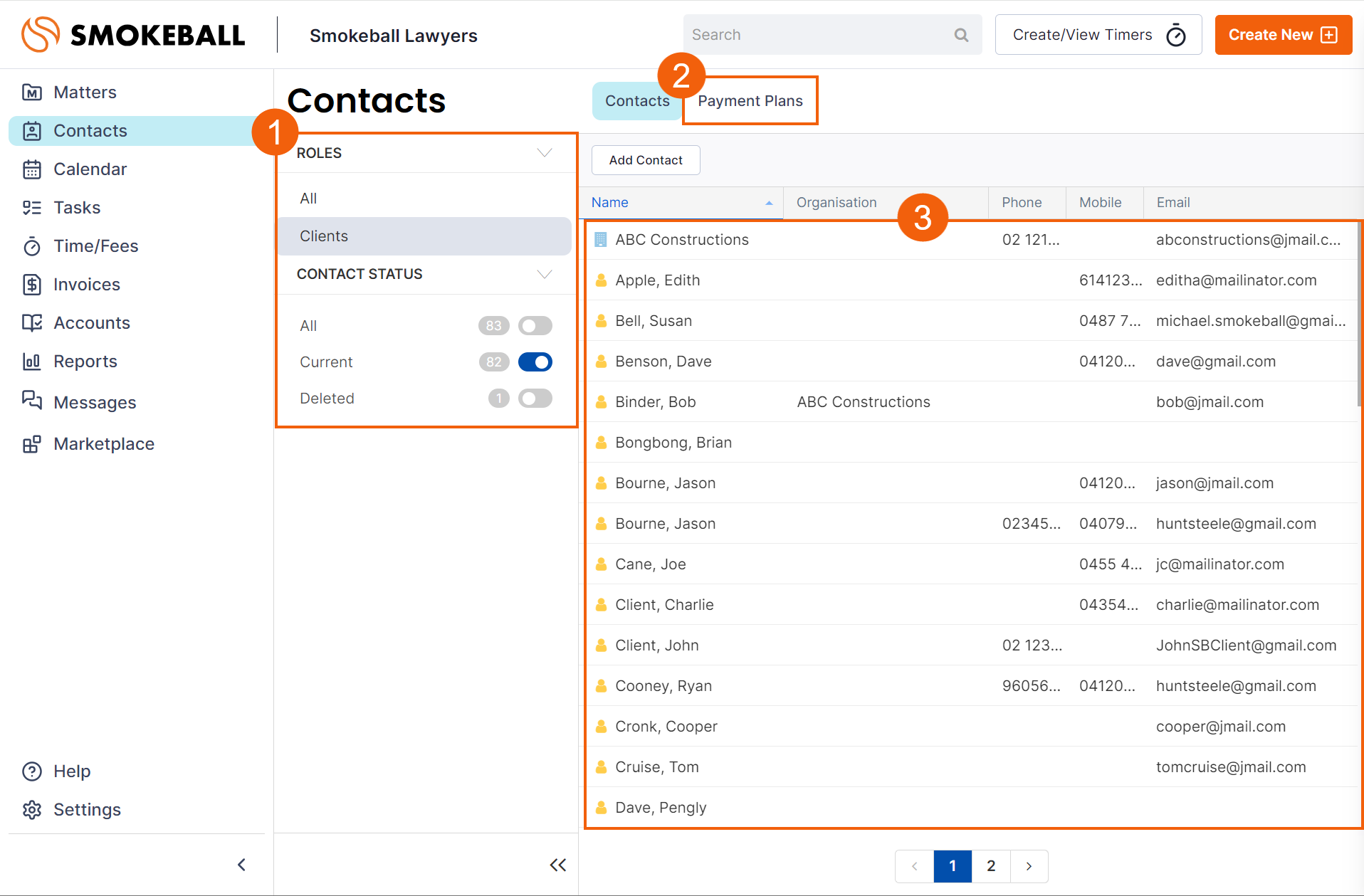The image size is (1364, 896).
Task: Select the Clients role filter
Action: tap(424, 236)
